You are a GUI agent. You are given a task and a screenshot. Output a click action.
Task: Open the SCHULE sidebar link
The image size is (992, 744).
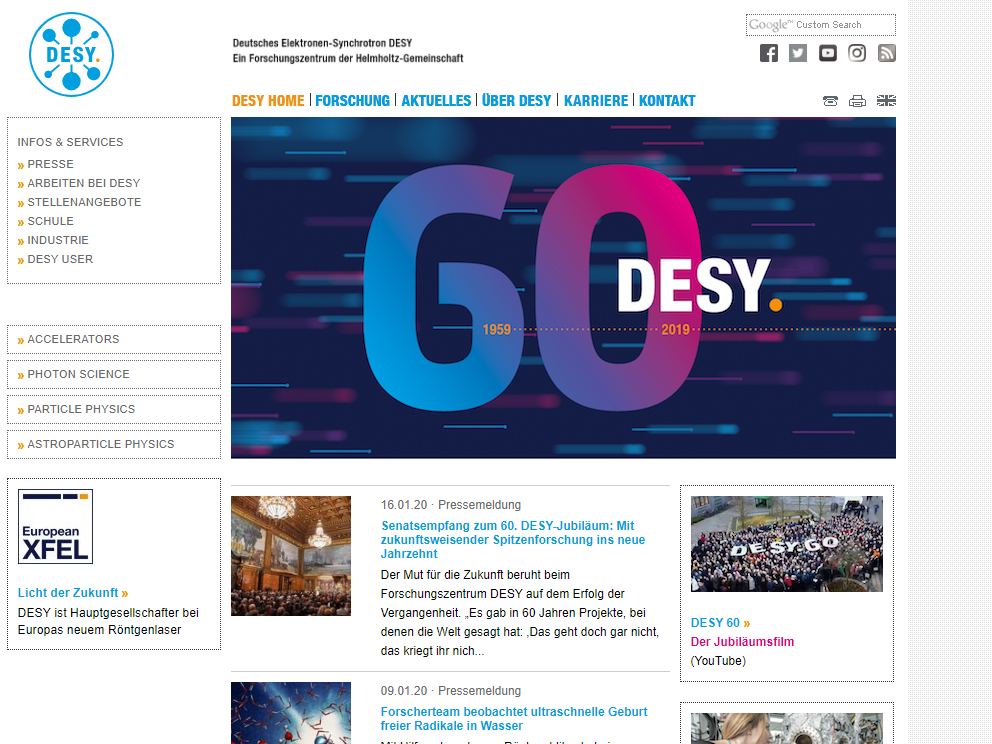(50, 221)
